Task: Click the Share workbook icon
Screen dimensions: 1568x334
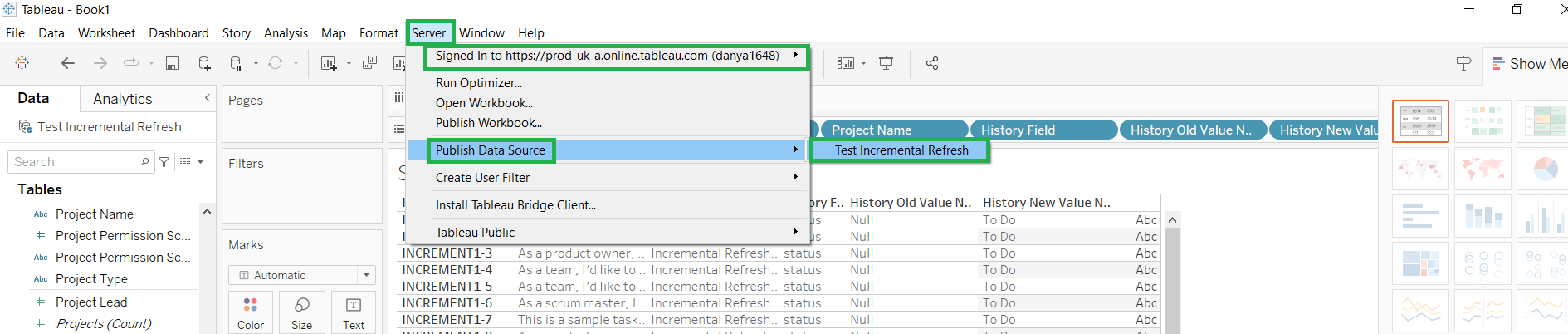Action: click(932, 63)
